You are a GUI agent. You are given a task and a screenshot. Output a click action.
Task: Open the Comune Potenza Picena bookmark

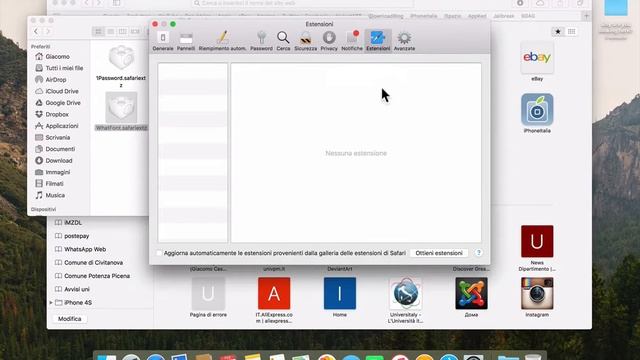(x=92, y=276)
